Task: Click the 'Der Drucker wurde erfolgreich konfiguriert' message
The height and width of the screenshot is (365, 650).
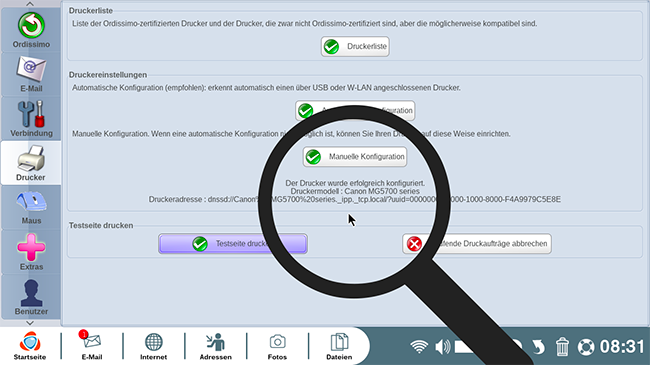Action: point(355,183)
